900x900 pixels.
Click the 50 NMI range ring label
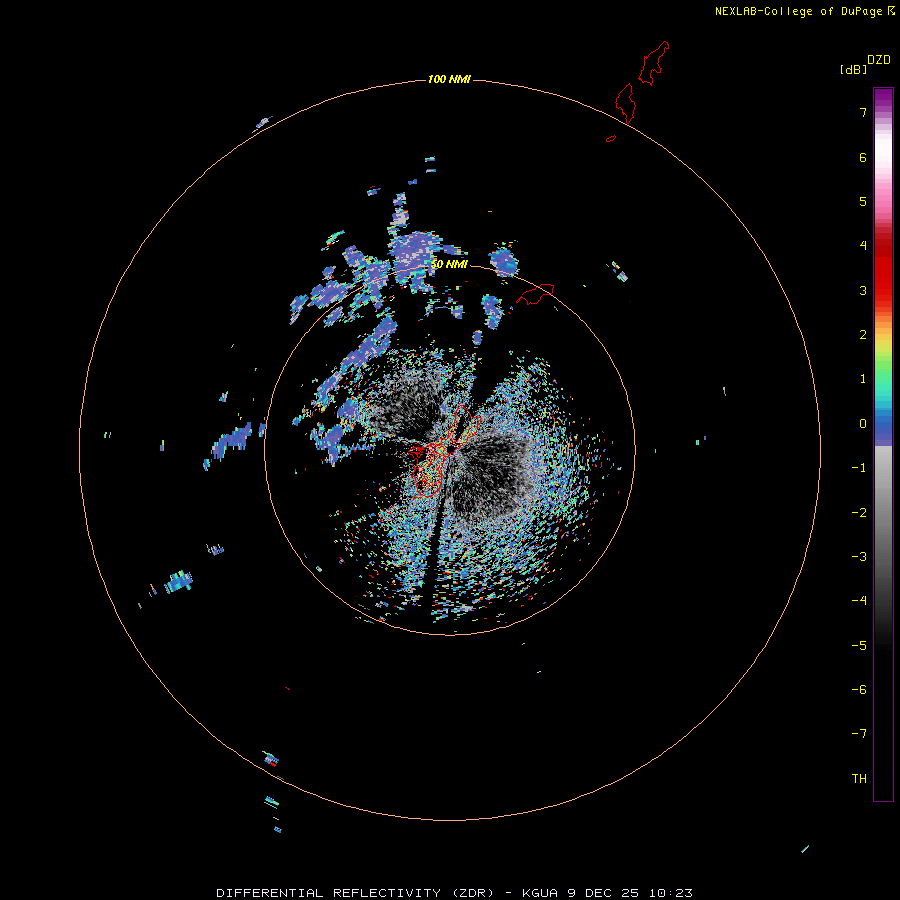click(449, 264)
